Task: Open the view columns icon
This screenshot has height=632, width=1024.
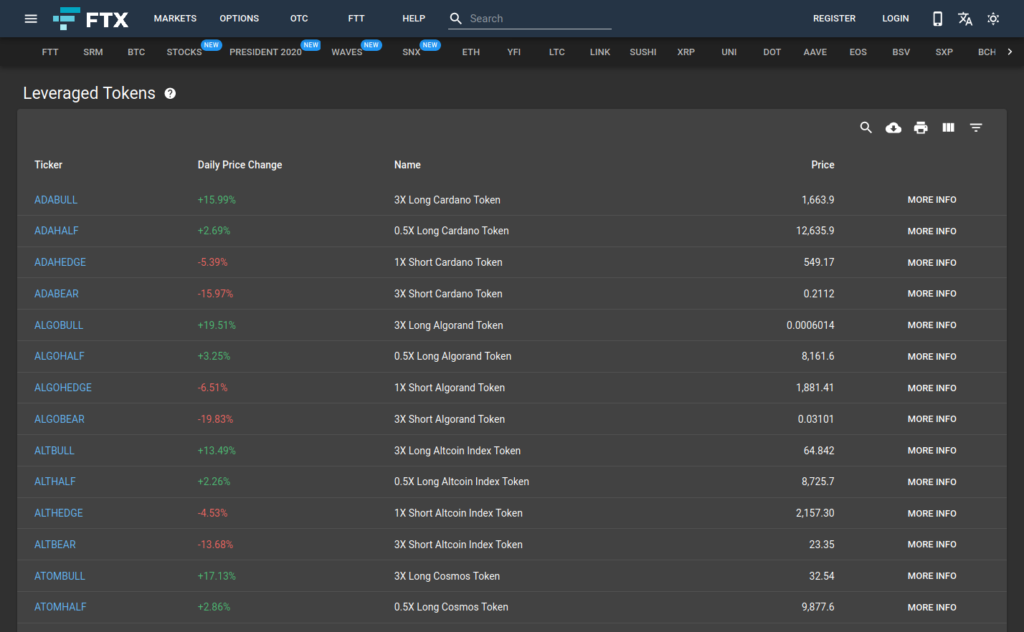Action: pyautogui.click(x=948, y=127)
